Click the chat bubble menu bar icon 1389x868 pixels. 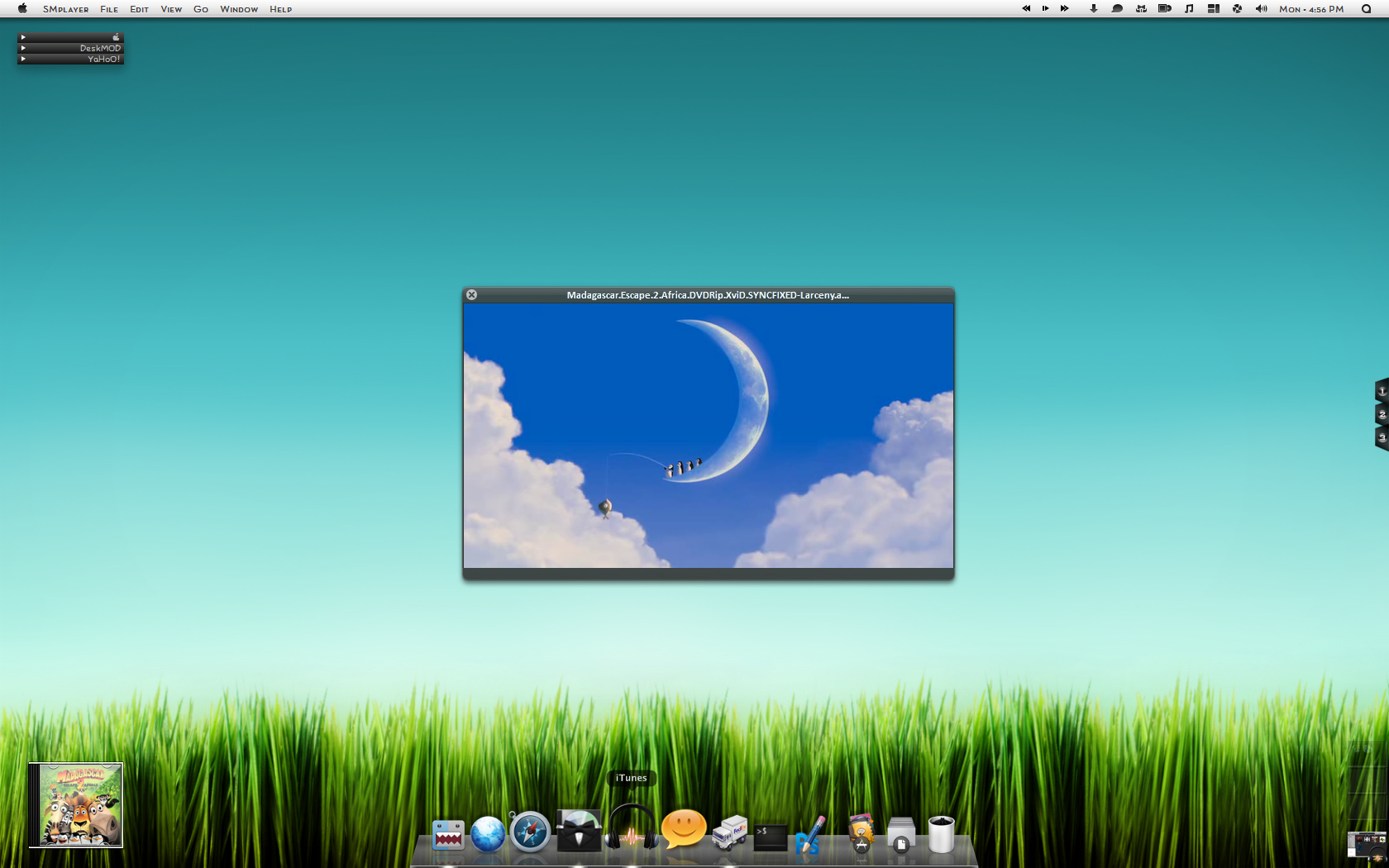coord(1117,8)
